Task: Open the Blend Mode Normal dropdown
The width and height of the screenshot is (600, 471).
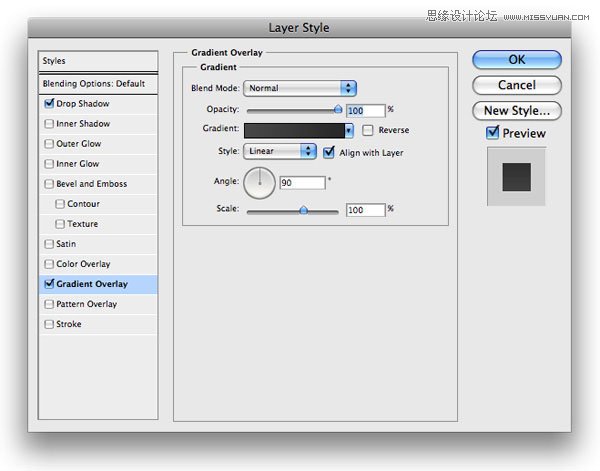Action: coord(300,88)
